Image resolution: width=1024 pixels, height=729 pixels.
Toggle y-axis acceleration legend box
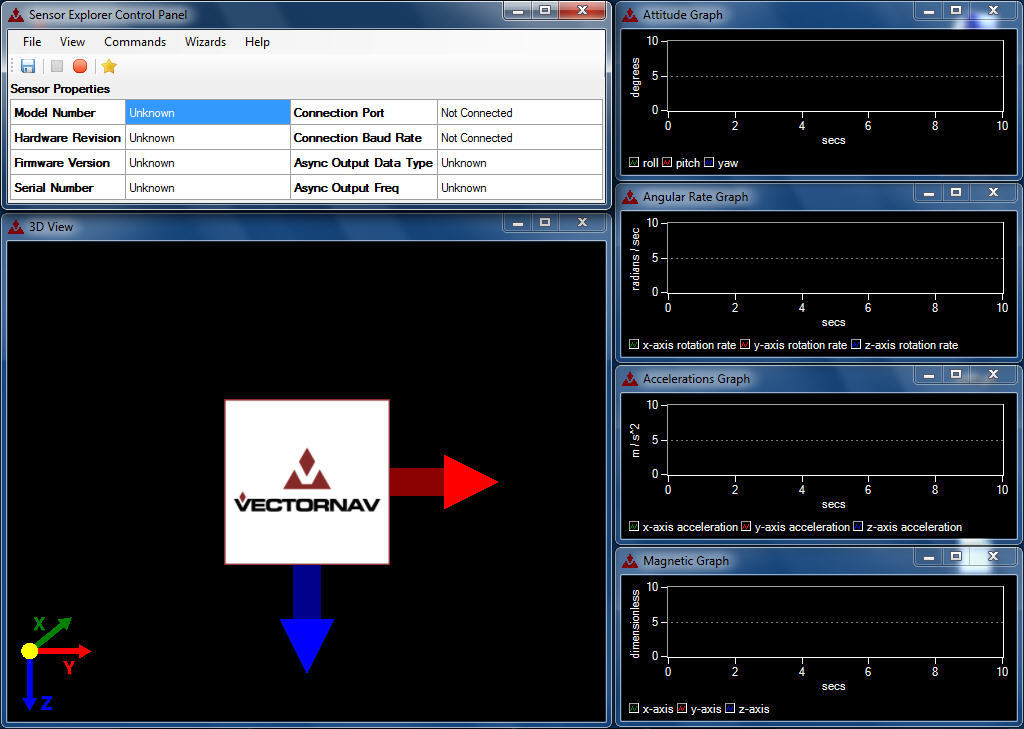coord(746,526)
